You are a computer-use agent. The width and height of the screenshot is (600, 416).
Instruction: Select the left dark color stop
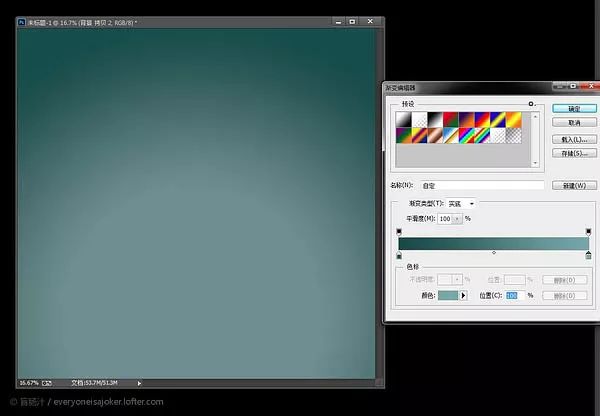[399, 256]
